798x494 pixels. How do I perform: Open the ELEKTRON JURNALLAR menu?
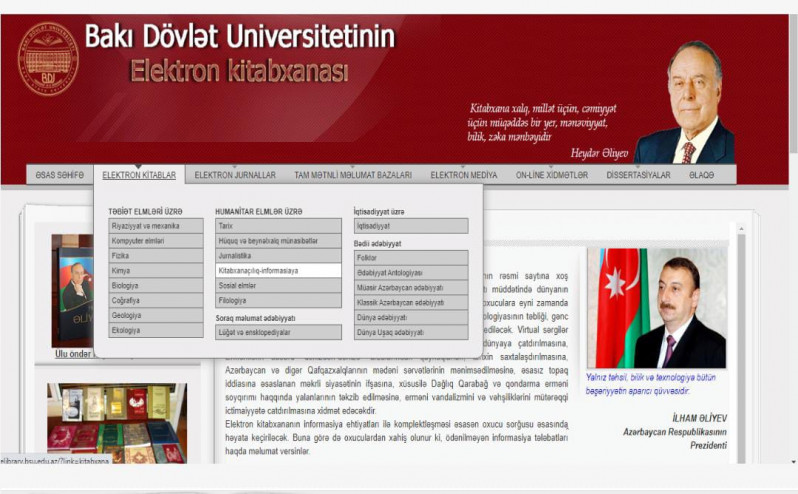point(235,175)
